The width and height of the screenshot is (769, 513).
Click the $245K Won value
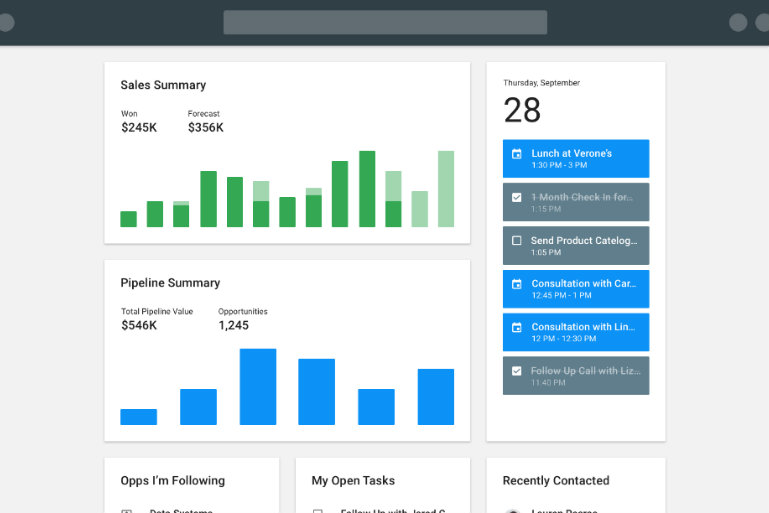(139, 128)
